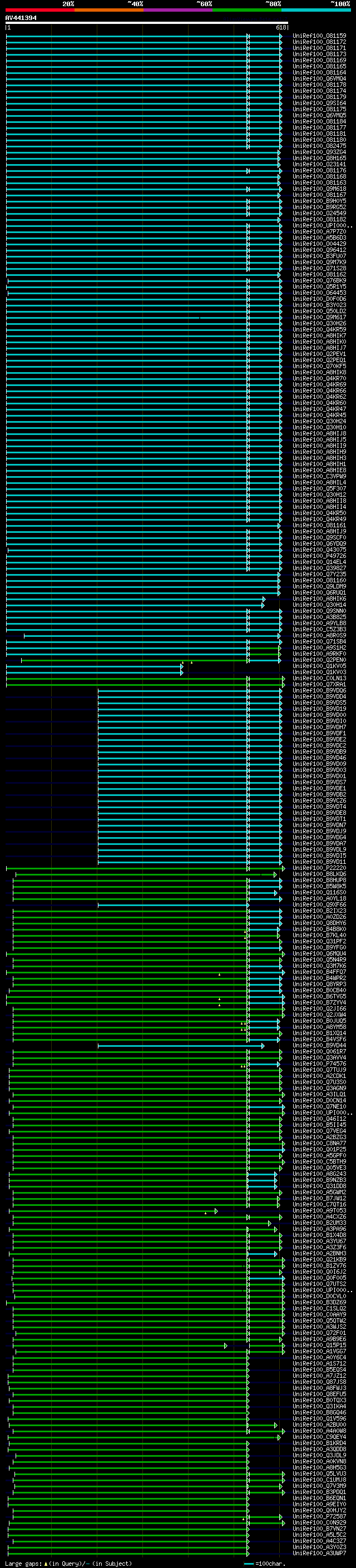This screenshot has width=356, height=1568.
Task: Open hit UniRef100_A2BU00
Action: click(x=319, y=1424)
